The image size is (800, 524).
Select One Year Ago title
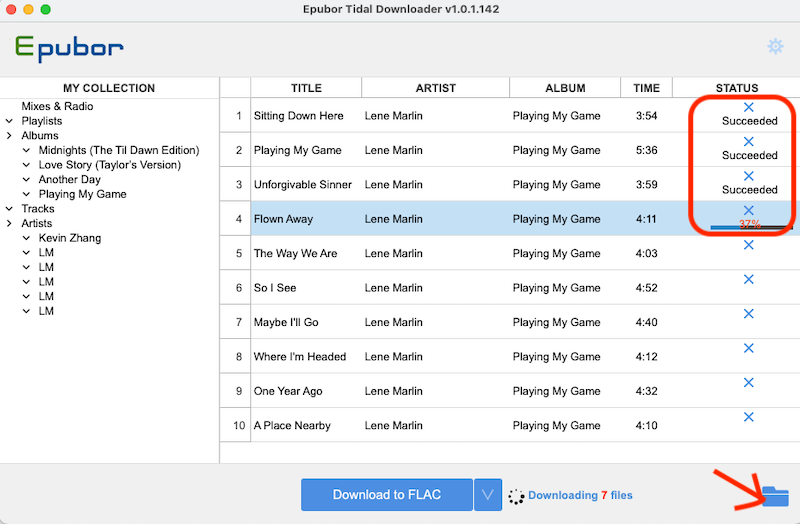click(x=288, y=391)
